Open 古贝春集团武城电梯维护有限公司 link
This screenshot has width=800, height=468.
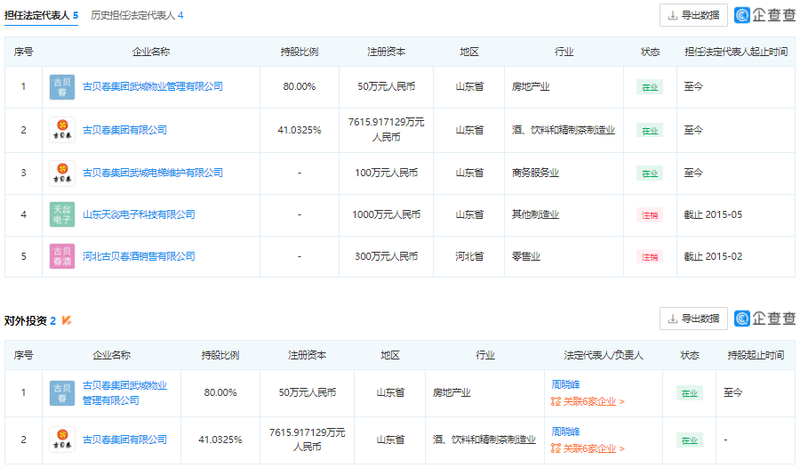153,173
